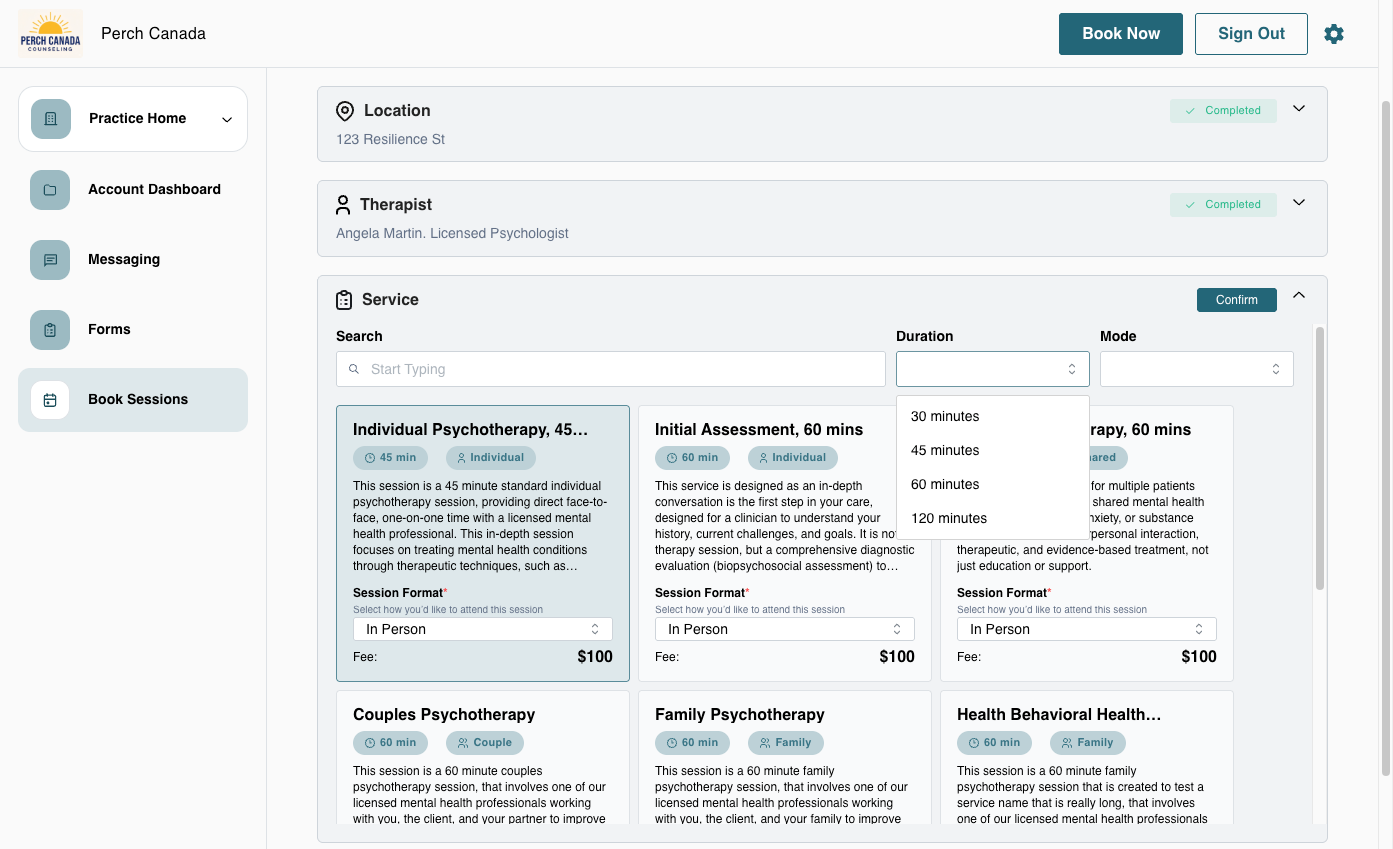Image resolution: width=1393 pixels, height=849 pixels.
Task: Click the Family badge on Health Behavioral Health card
Action: point(1087,743)
